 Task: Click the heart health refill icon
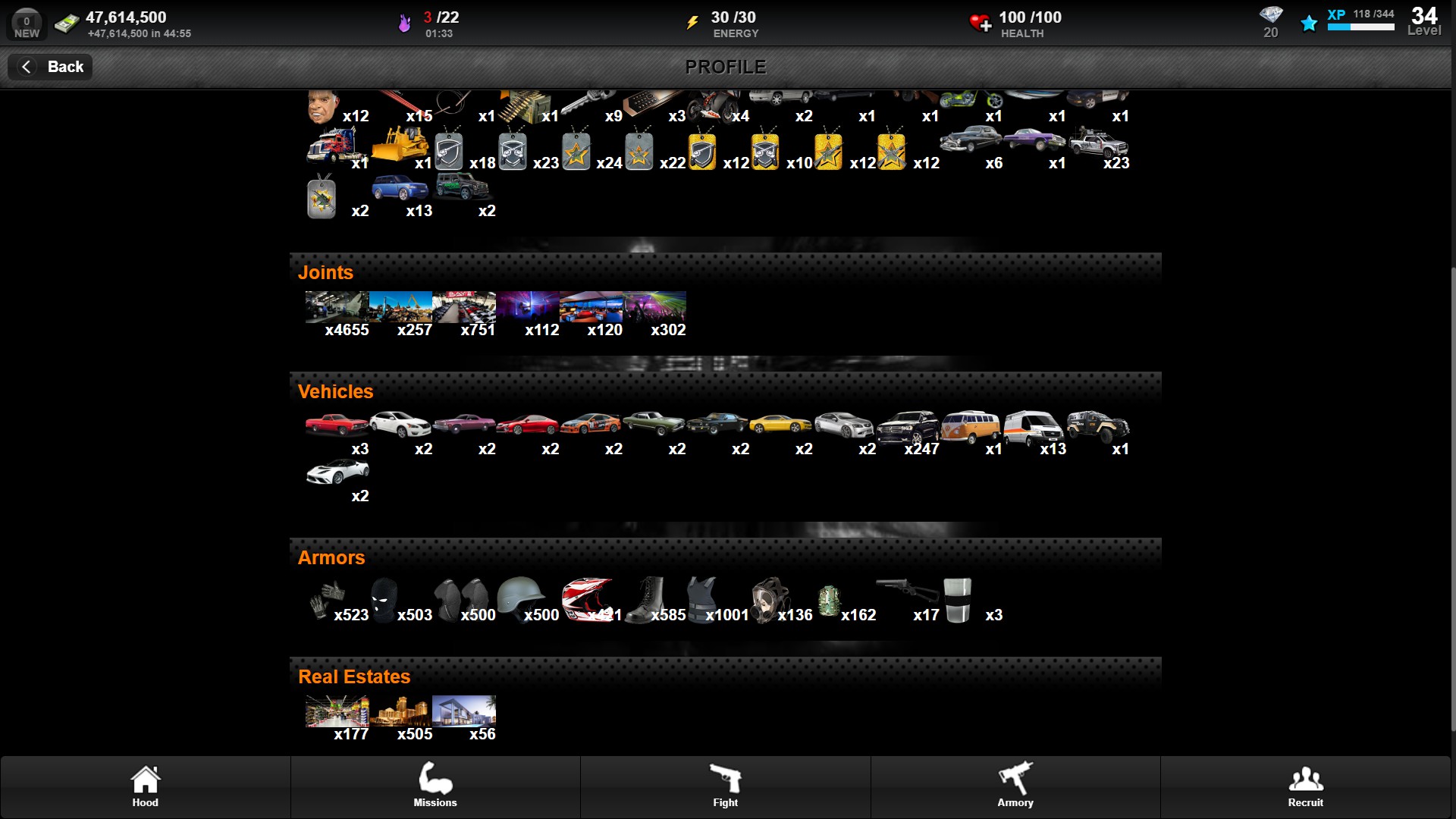(x=980, y=23)
